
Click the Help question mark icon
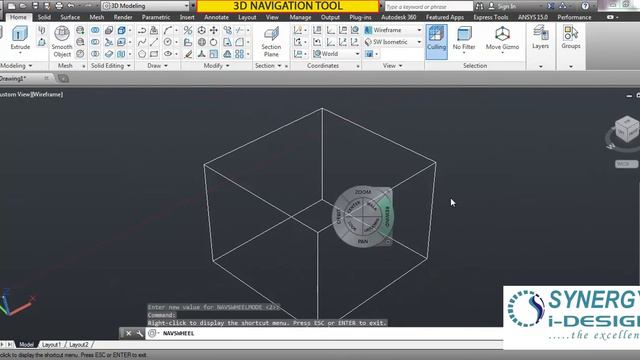tap(585, 6)
